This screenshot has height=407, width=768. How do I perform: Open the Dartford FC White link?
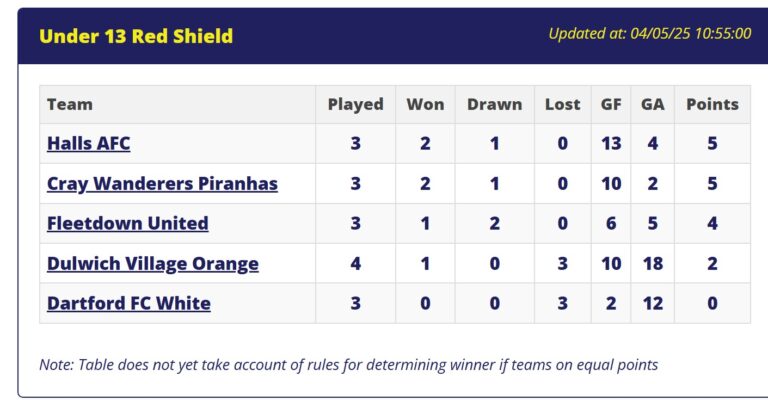pyautogui.click(x=129, y=303)
